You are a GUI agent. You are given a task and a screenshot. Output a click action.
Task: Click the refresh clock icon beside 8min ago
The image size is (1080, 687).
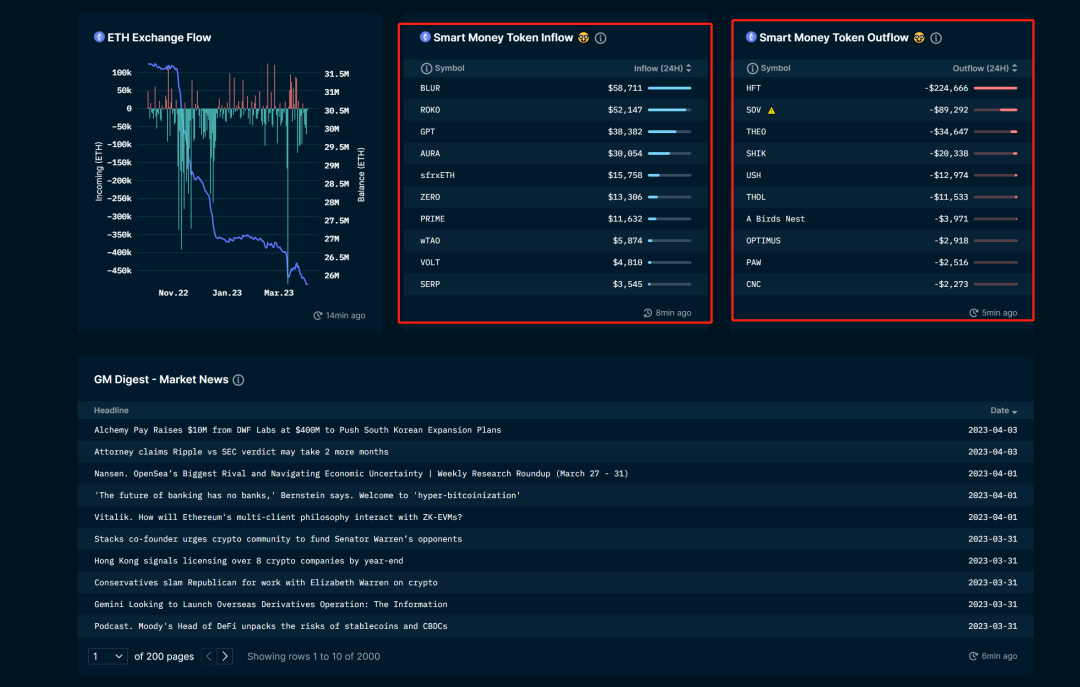[647, 313]
